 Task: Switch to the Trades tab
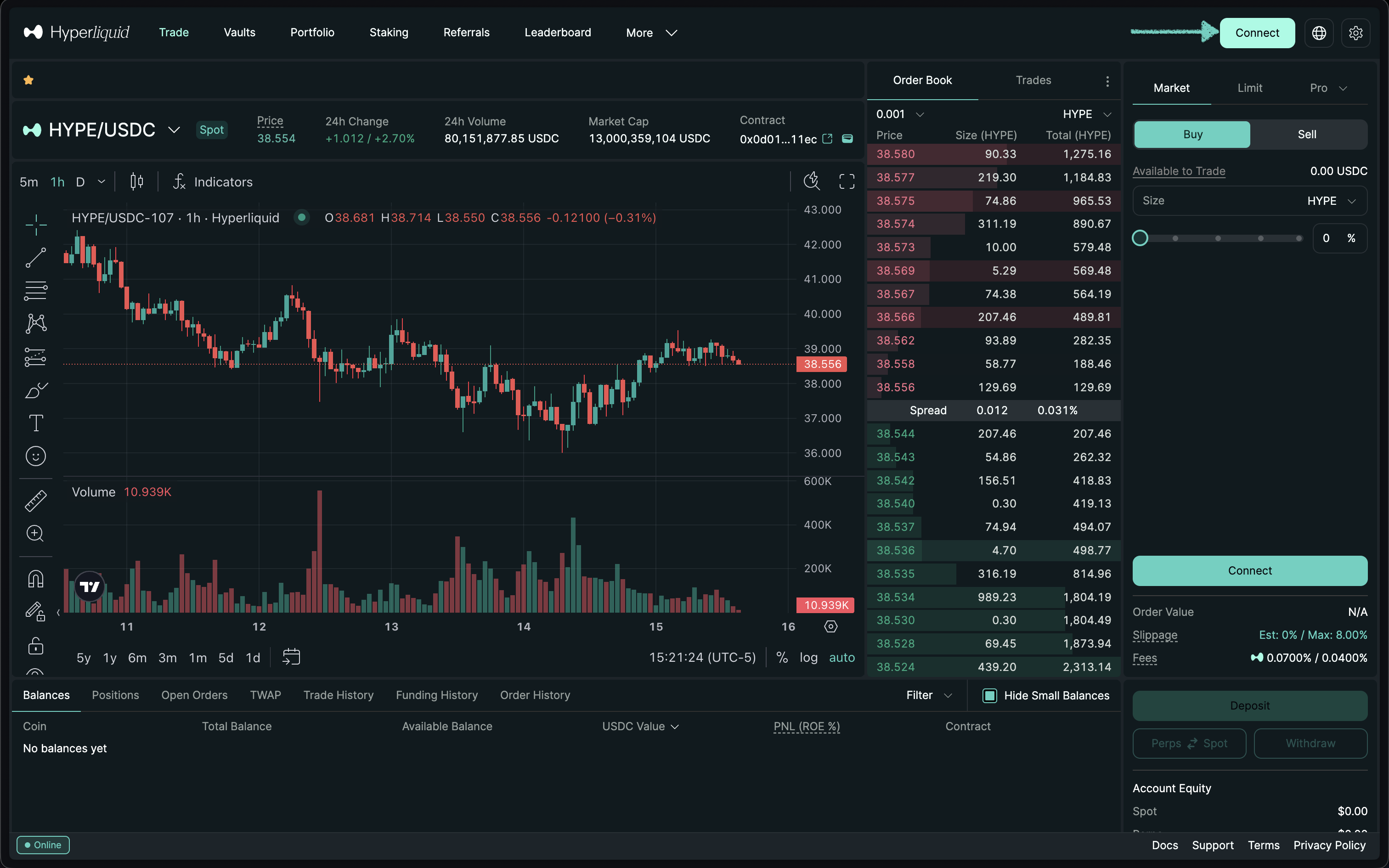(1033, 80)
